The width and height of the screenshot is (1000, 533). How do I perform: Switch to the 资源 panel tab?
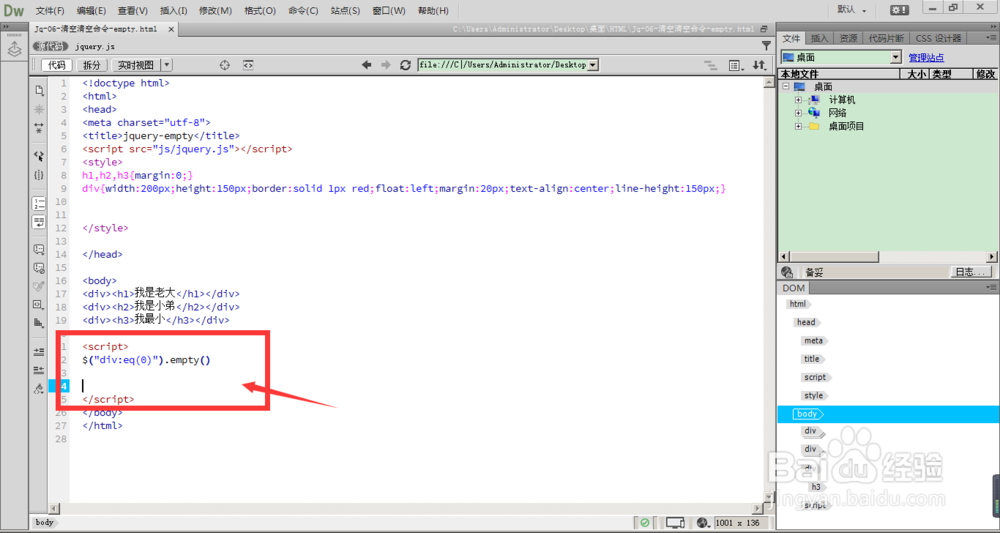(x=849, y=38)
